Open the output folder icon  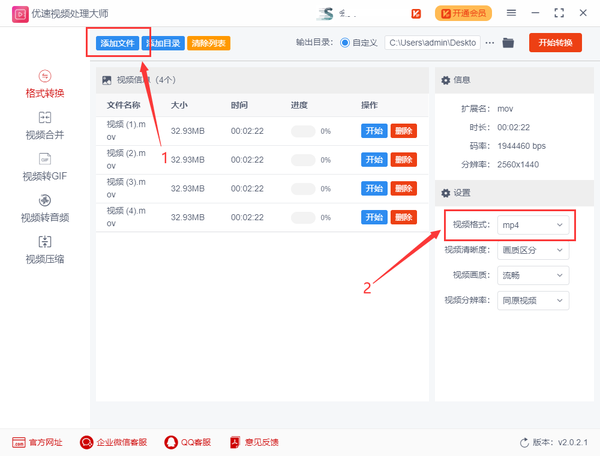point(508,42)
